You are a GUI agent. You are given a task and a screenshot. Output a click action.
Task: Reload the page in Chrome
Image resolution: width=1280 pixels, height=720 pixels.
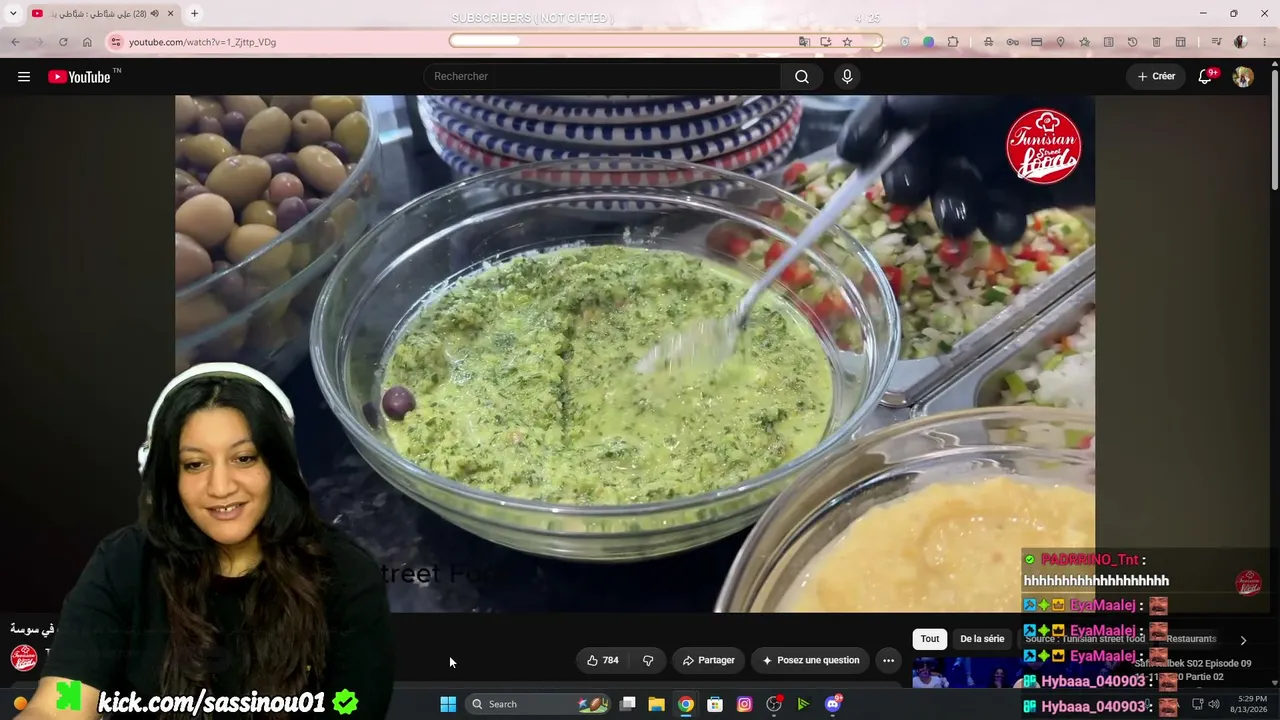click(x=63, y=42)
